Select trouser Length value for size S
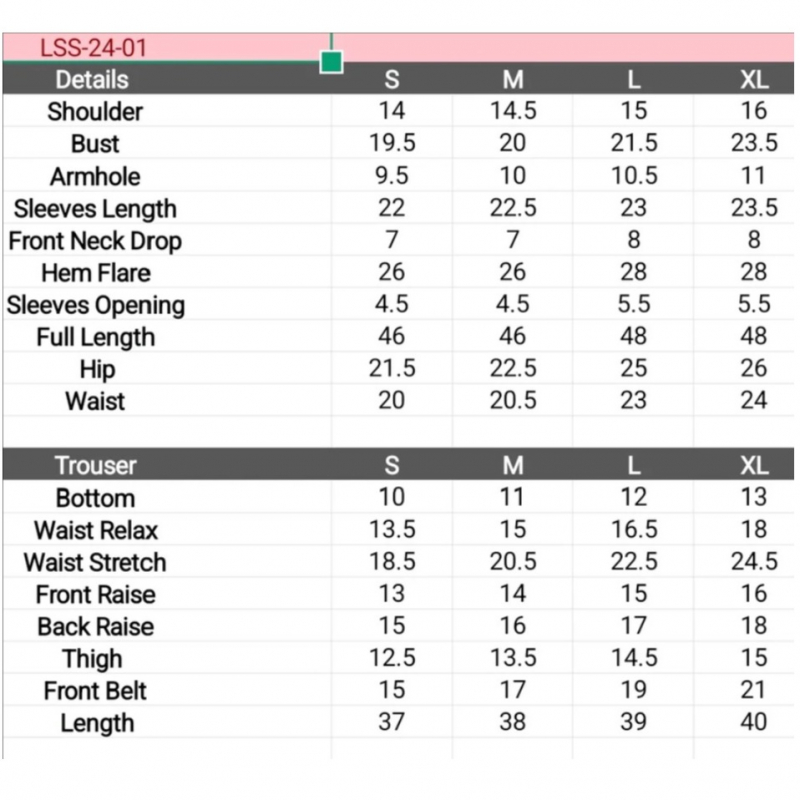Image resolution: width=800 pixels, height=800 pixels. pyautogui.click(x=392, y=722)
